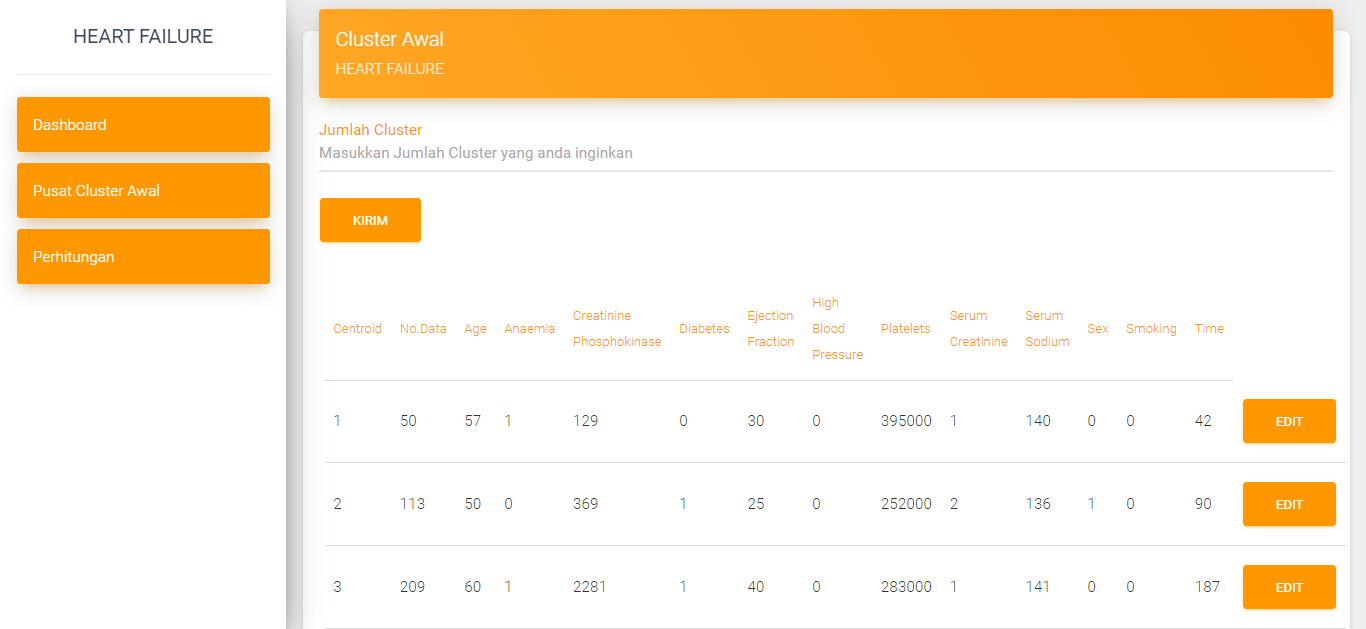The height and width of the screenshot is (629, 1366).
Task: Click the Serum Sodium column header
Action: pyautogui.click(x=1047, y=329)
